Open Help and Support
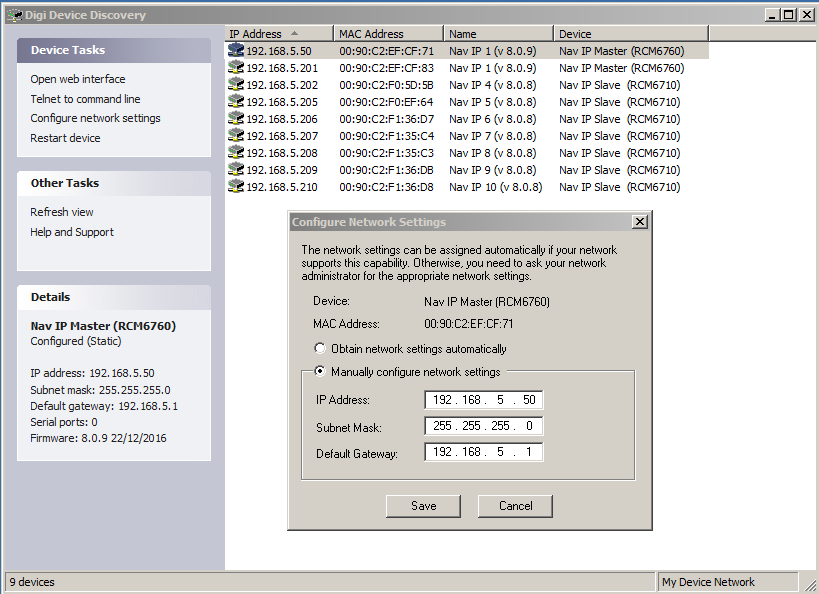819x594 pixels. 72,232
